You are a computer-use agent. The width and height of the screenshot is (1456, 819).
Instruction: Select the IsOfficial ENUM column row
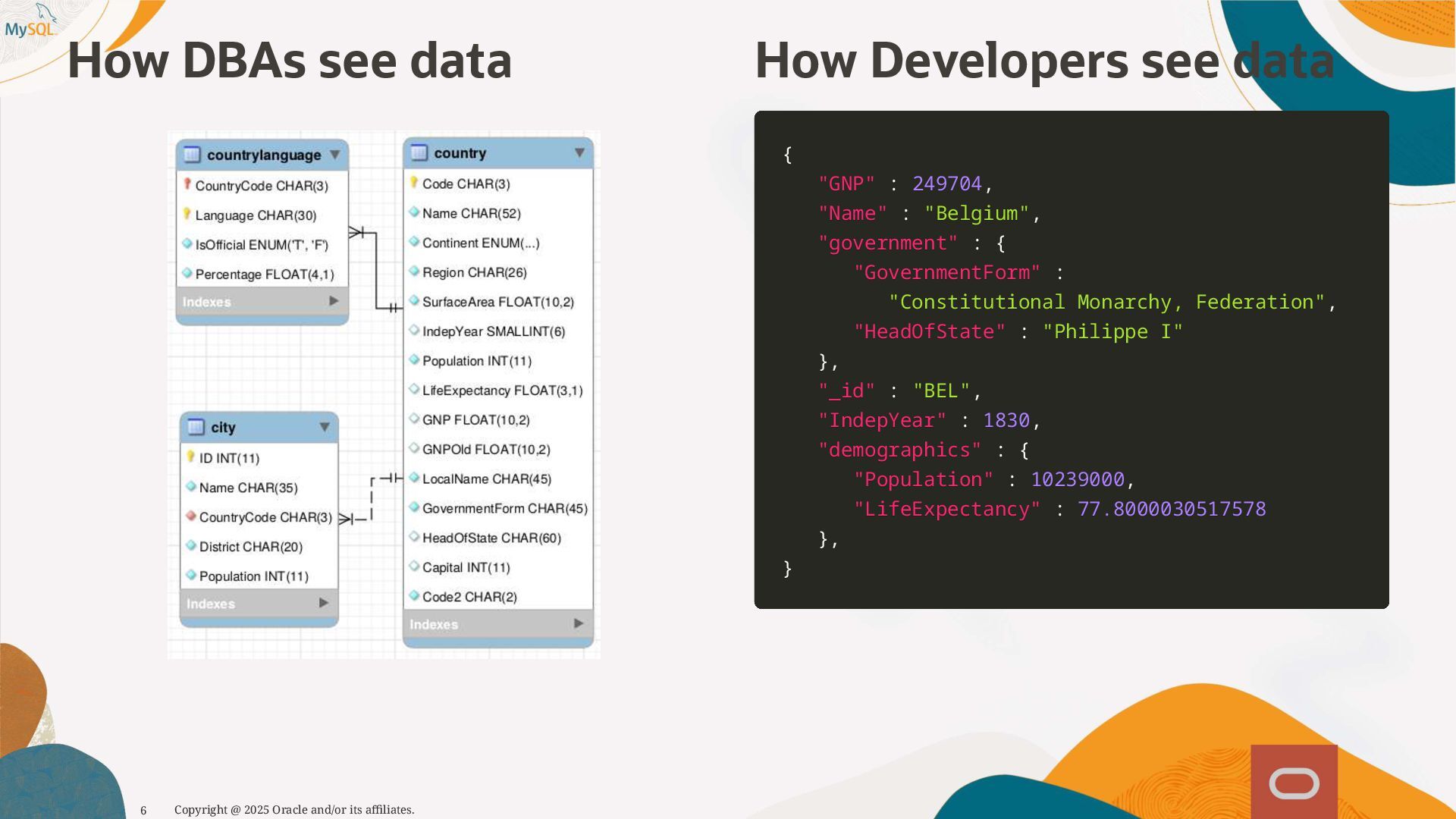click(x=261, y=245)
